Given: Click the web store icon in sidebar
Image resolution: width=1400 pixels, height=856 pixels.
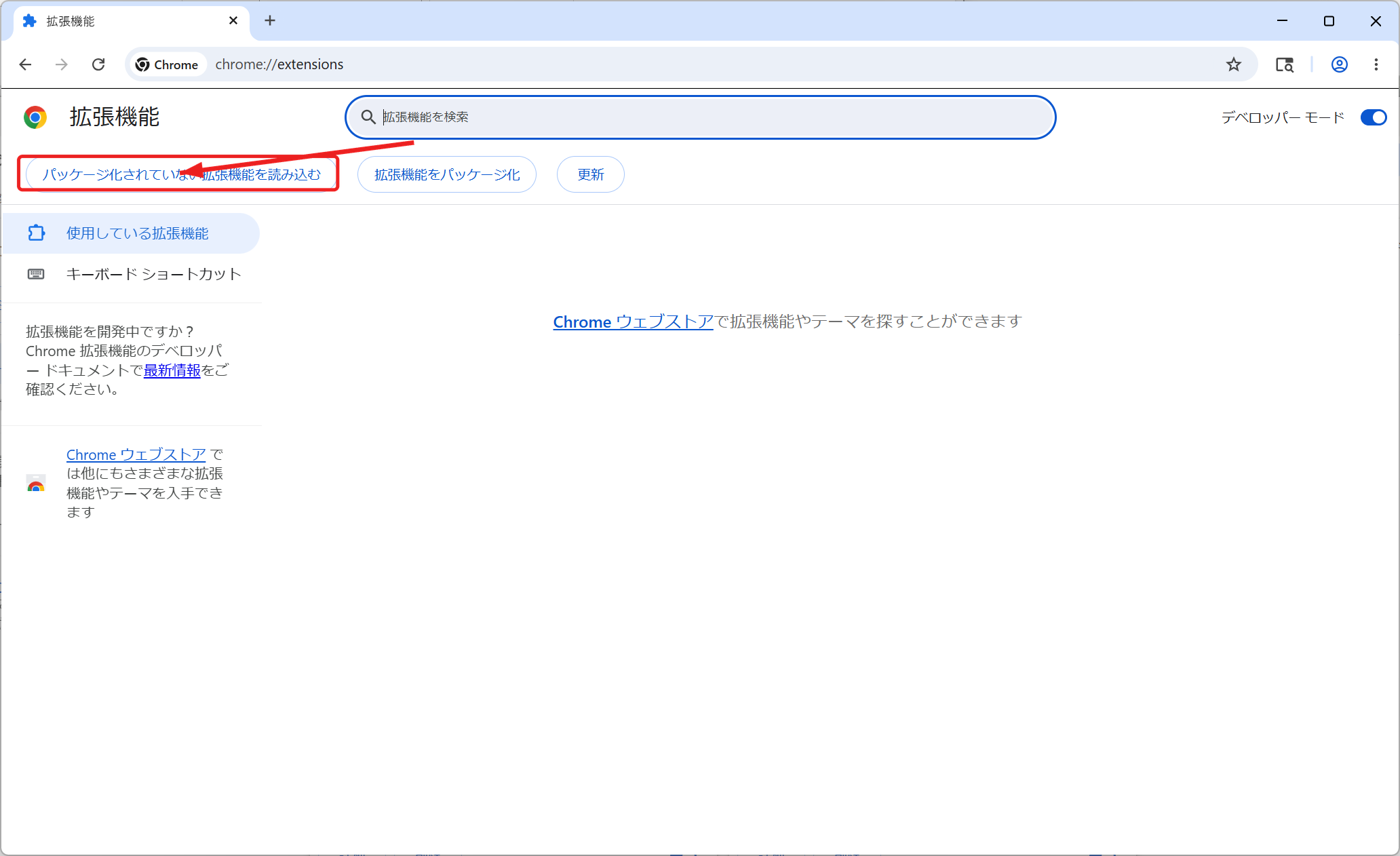Looking at the screenshot, I should [36, 484].
